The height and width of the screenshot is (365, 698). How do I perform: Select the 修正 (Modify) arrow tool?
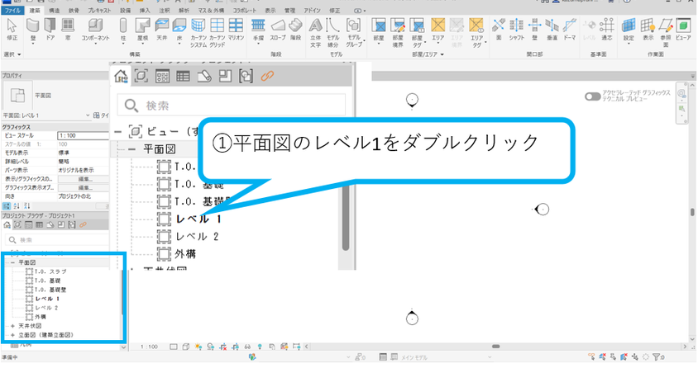[12, 29]
